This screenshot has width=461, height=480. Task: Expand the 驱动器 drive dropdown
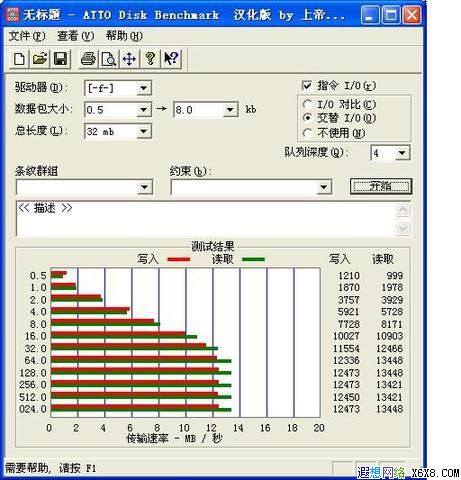click(144, 88)
